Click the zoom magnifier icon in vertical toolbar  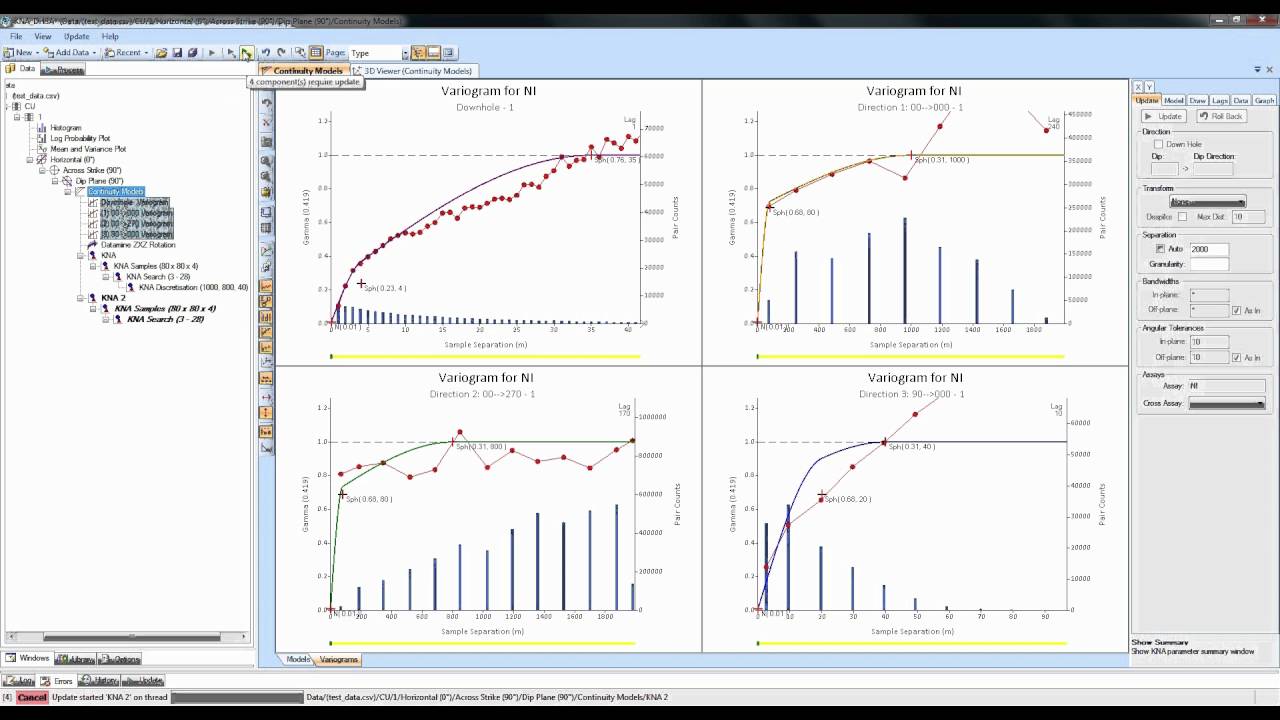(266, 160)
